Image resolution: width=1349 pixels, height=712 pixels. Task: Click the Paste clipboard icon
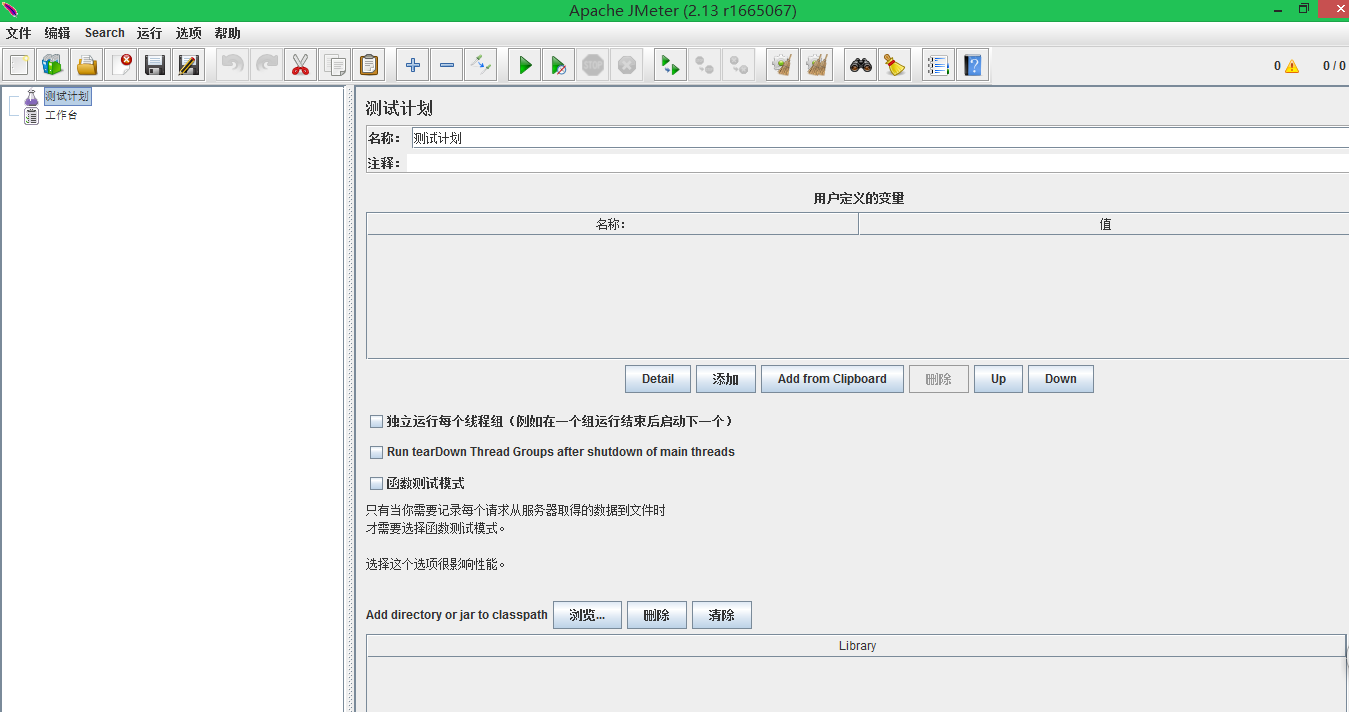(368, 66)
